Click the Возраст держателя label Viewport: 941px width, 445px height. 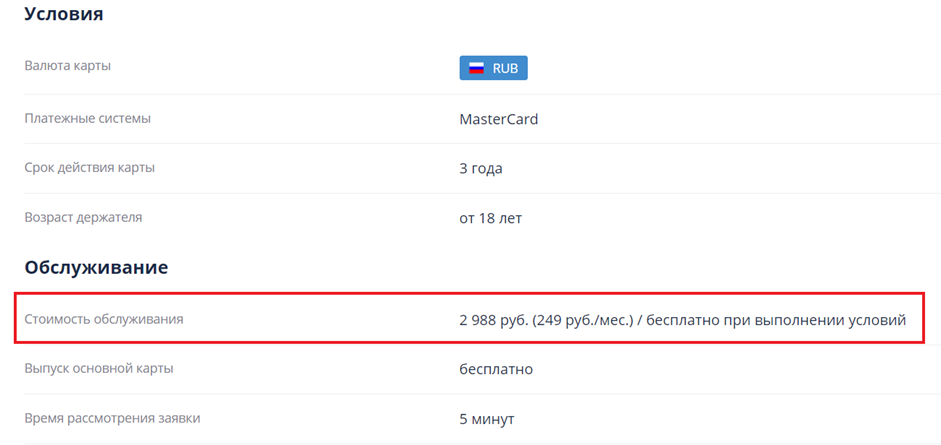click(x=83, y=217)
